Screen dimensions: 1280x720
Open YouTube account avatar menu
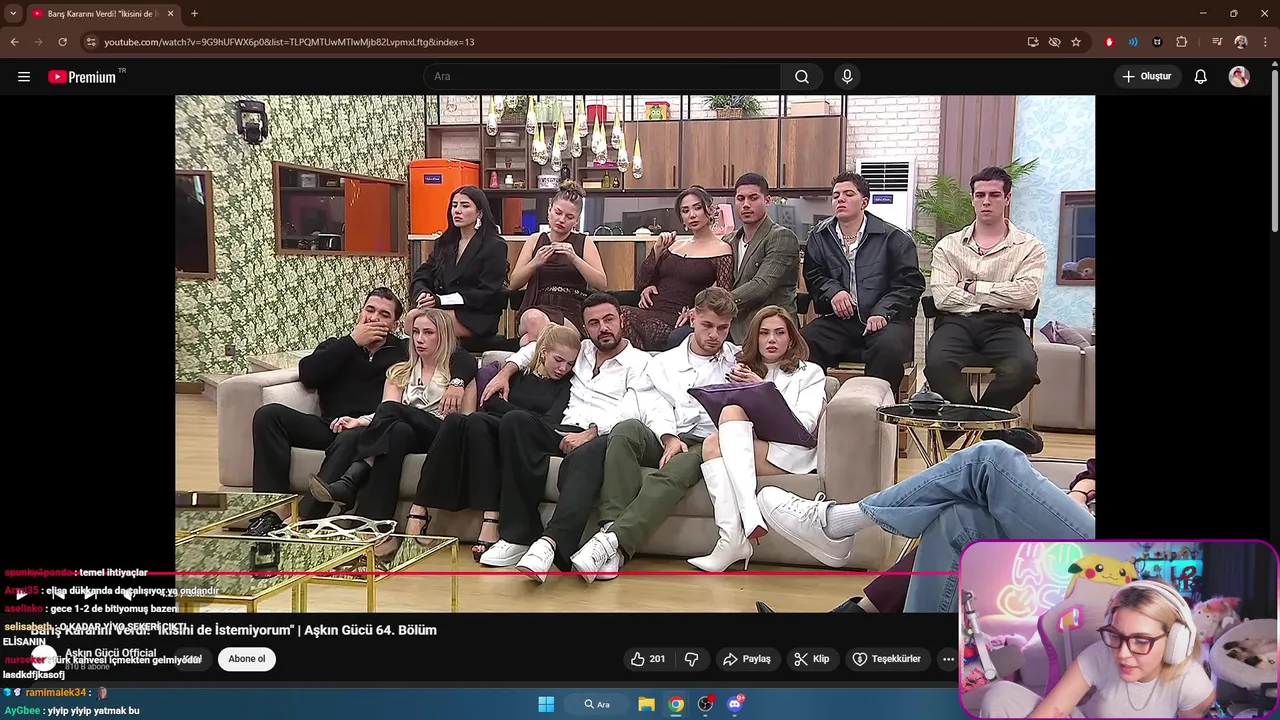click(1239, 76)
